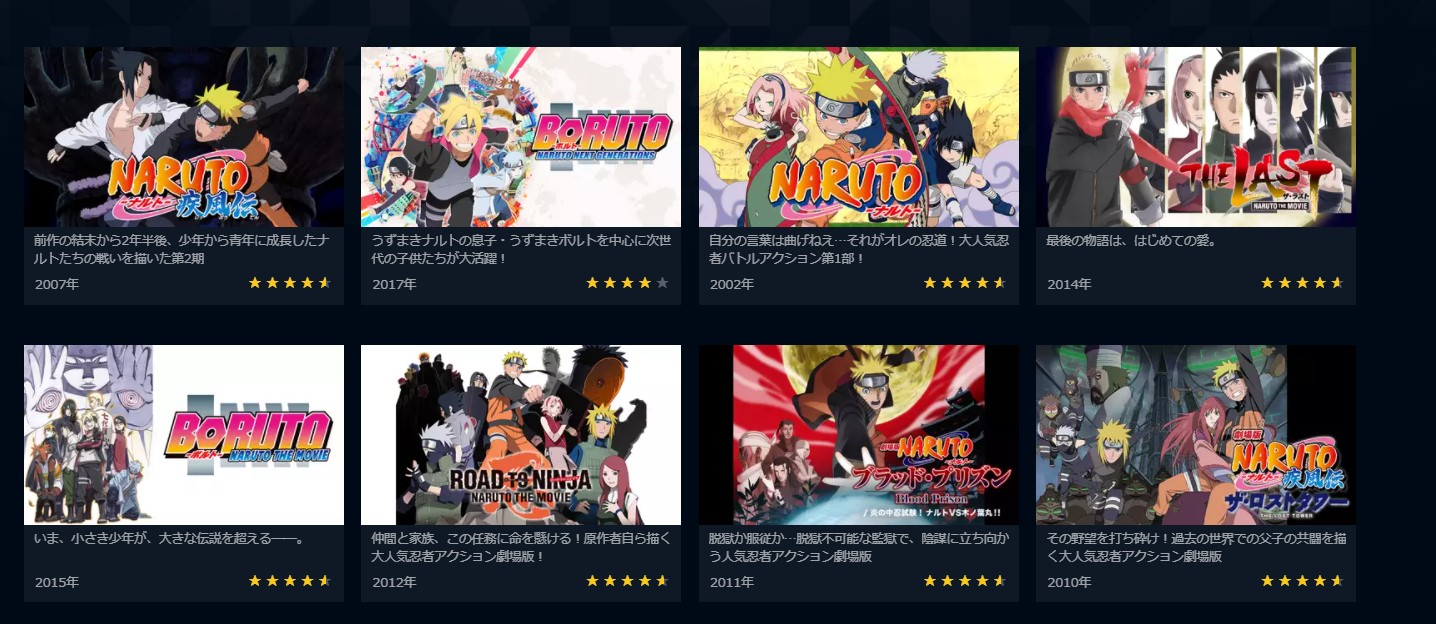Click the four-star rating under 2017 title

tap(627, 283)
